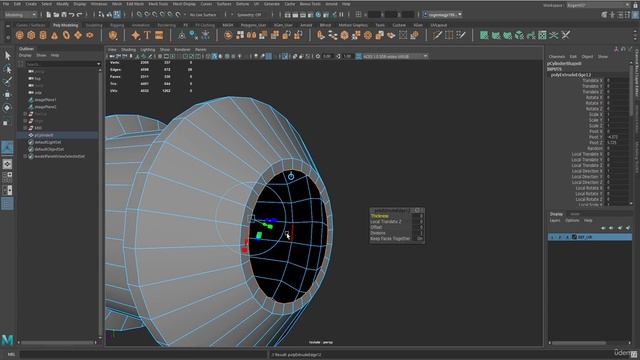
Task: Open the Outliner Display menu
Action: [x=25, y=55]
